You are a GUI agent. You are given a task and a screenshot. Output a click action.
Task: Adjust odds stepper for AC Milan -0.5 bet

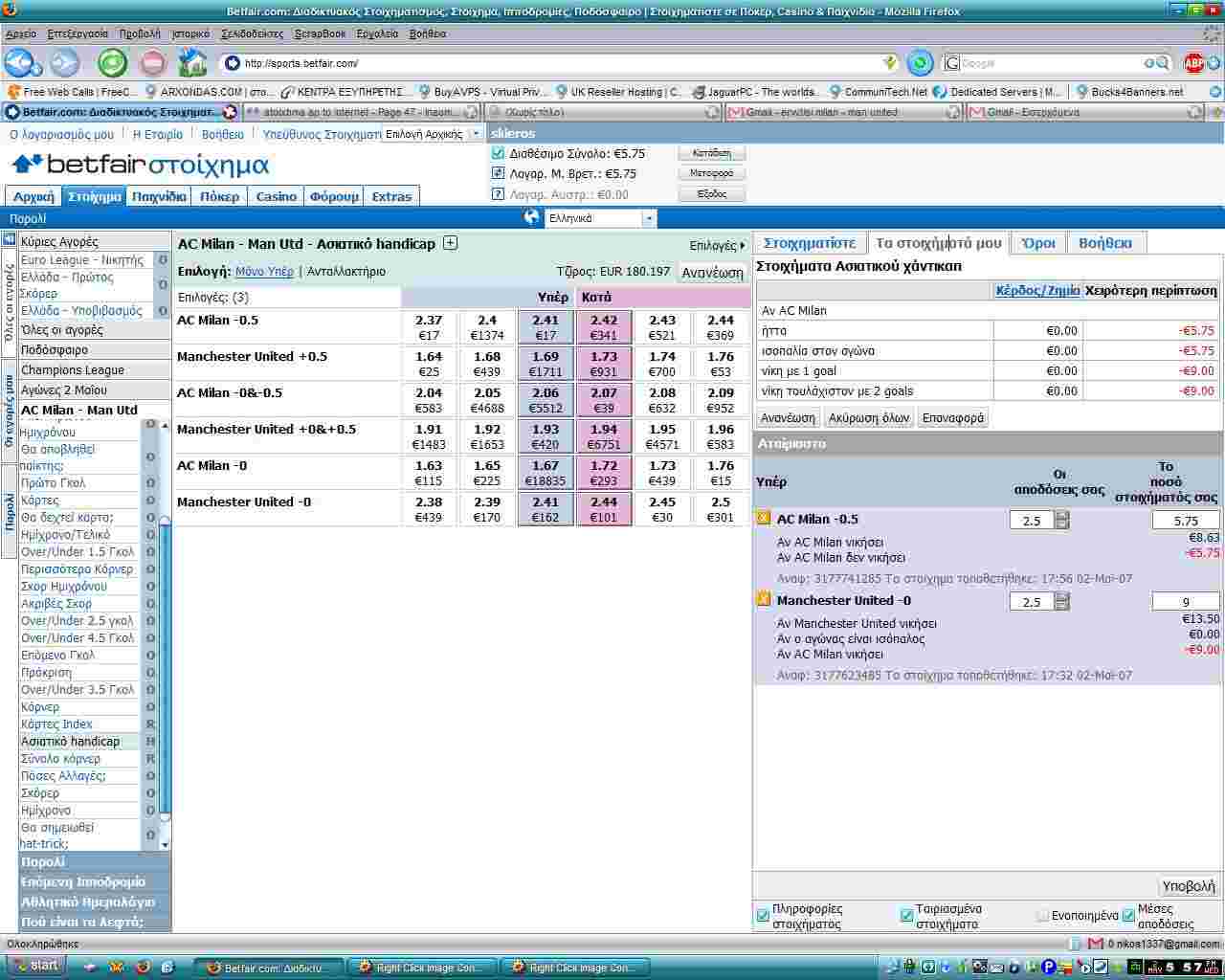(1062, 520)
